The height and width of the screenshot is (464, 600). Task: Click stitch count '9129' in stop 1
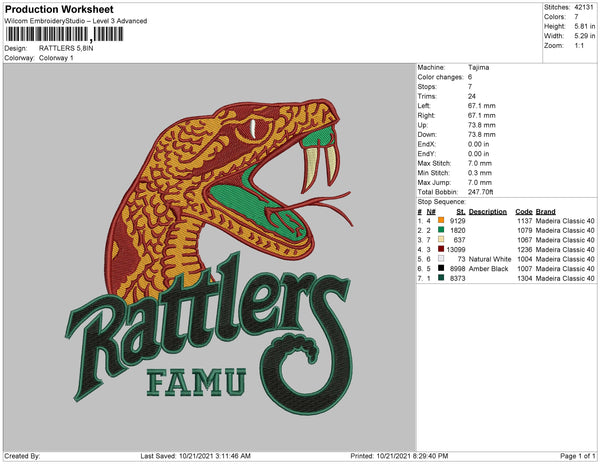coord(458,221)
